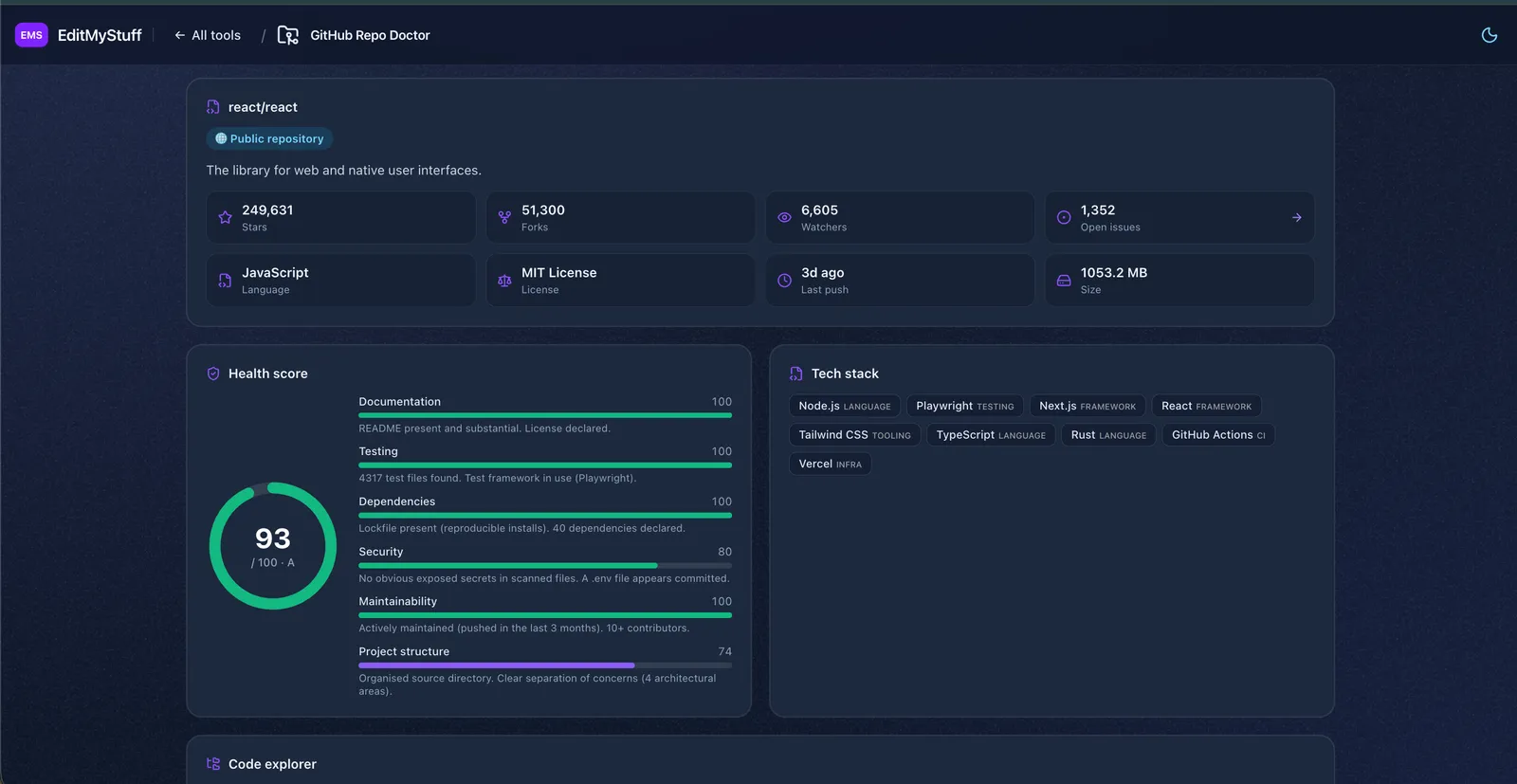Viewport: 1517px width, 784px height.
Task: Click the Security score value 80
Action: 725,552
